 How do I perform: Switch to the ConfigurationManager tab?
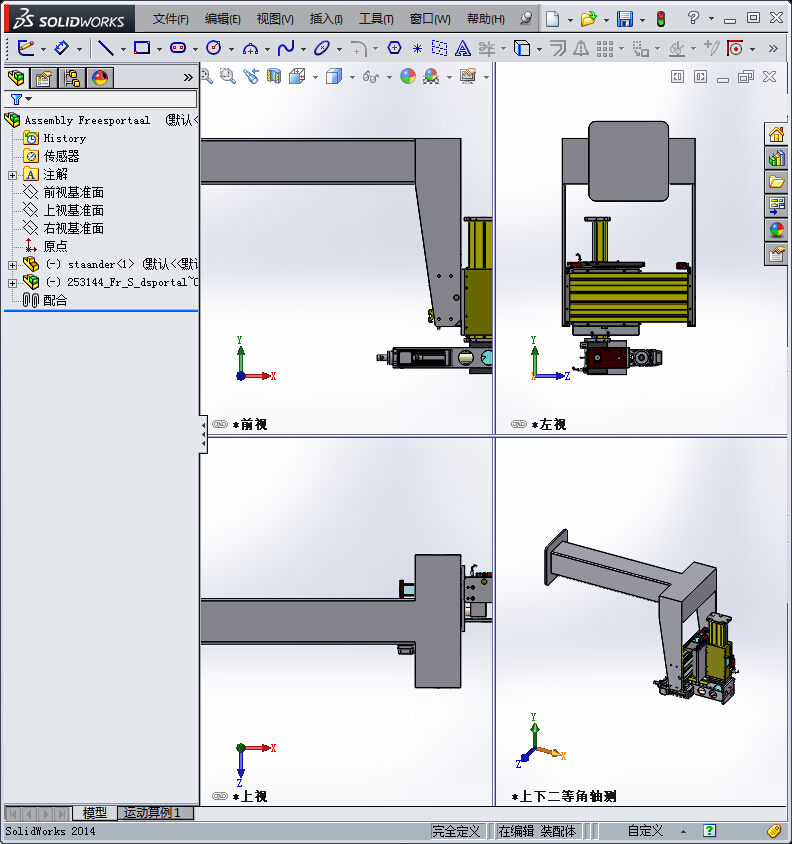pos(72,78)
